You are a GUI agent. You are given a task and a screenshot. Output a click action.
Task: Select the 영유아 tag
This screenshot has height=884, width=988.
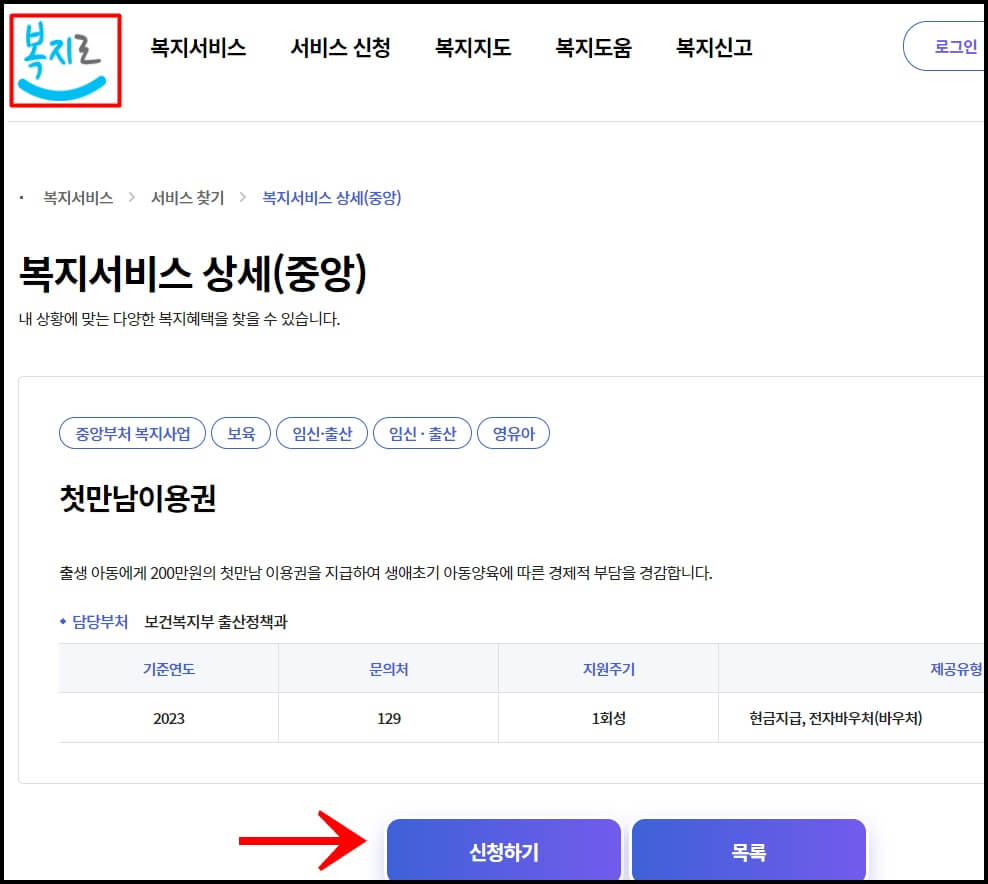(x=513, y=433)
